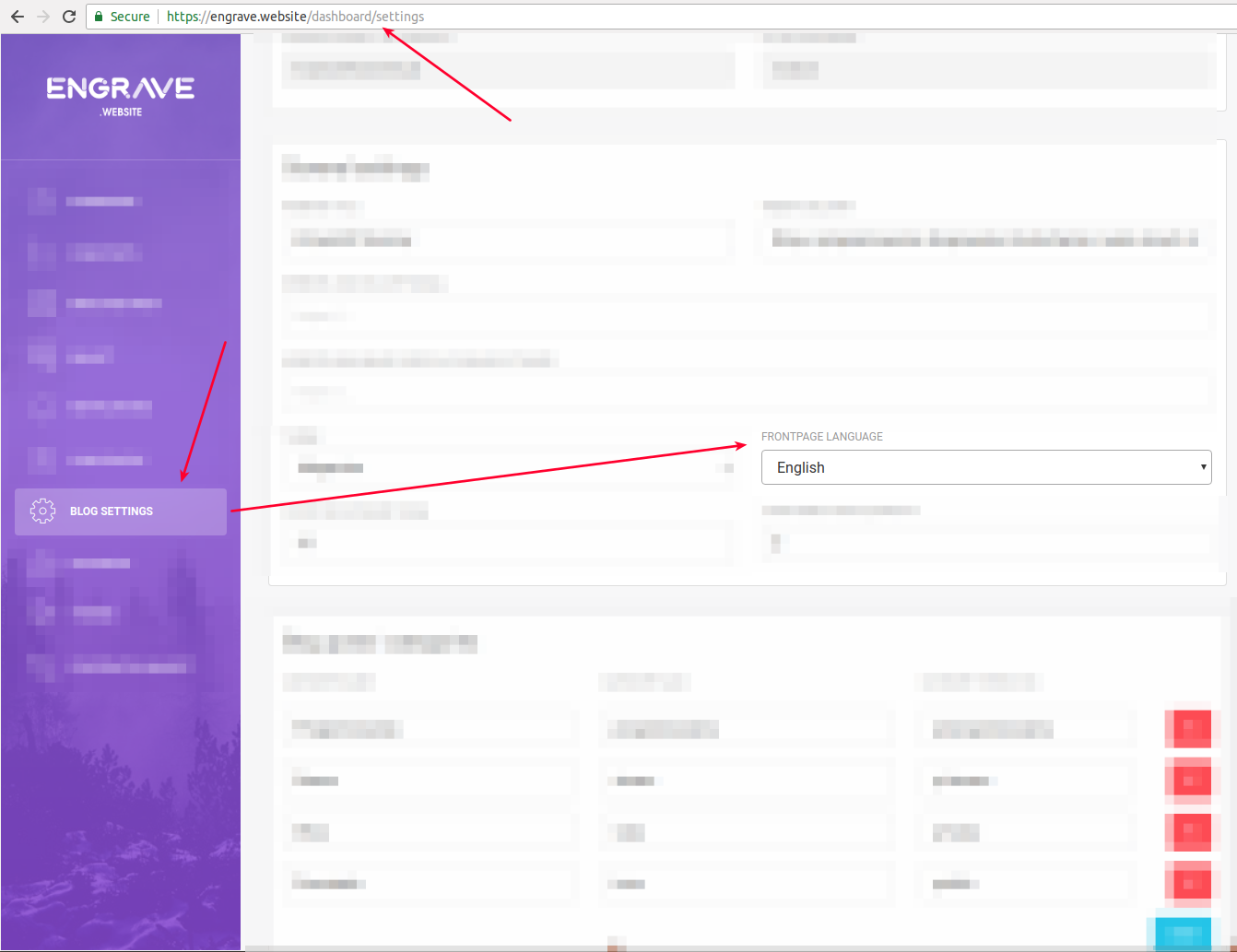
Task: Click the FRONTPAGE LANGUAGE label
Action: 822,437
